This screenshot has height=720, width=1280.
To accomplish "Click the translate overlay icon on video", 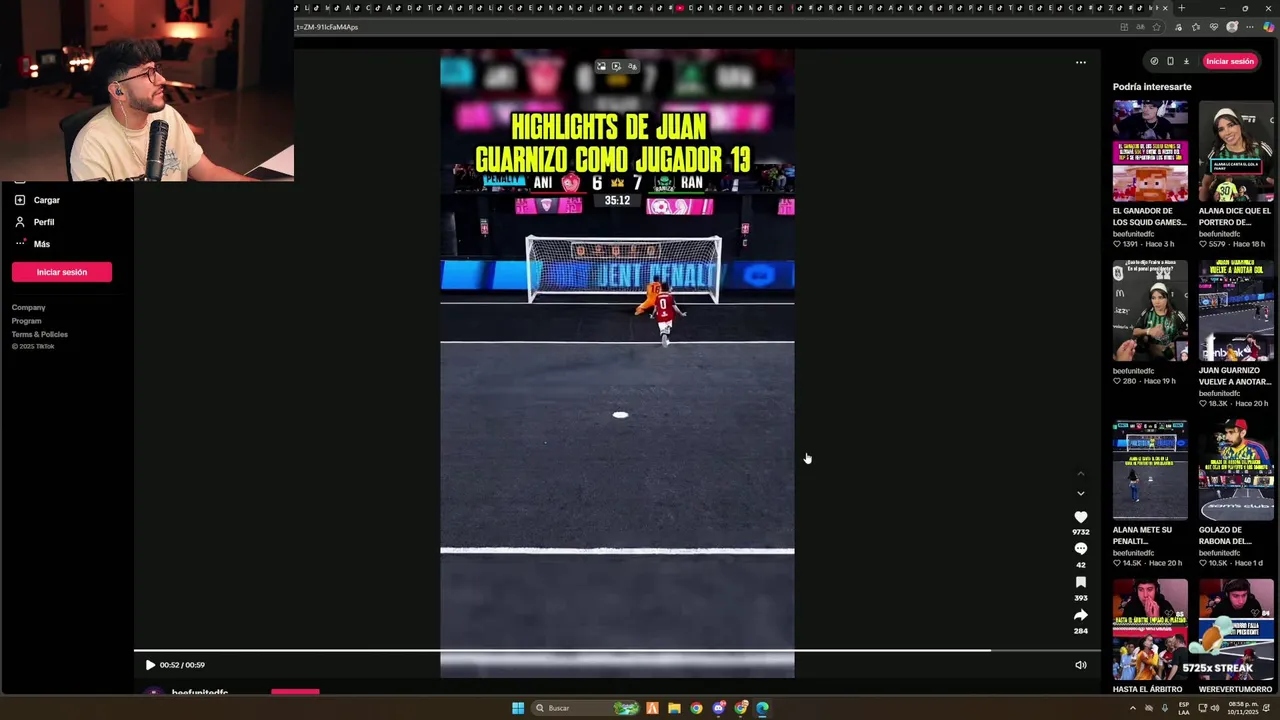I will click(x=631, y=66).
